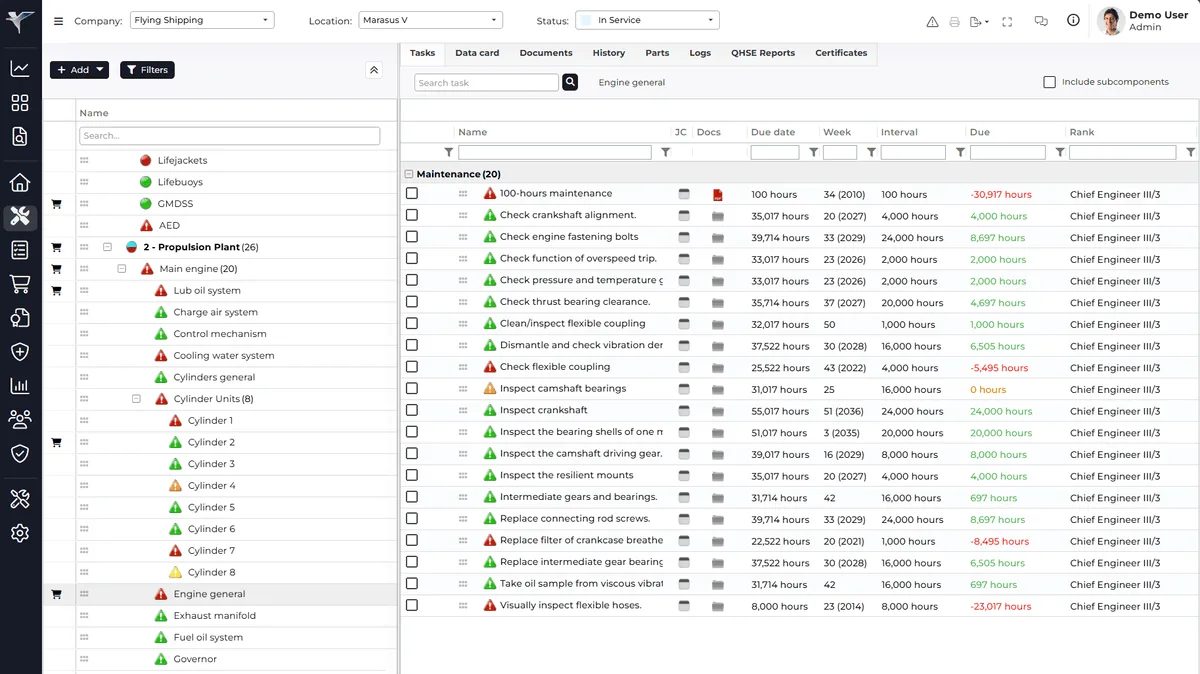Type in the Search task field
The image size is (1200, 674).
pos(486,82)
